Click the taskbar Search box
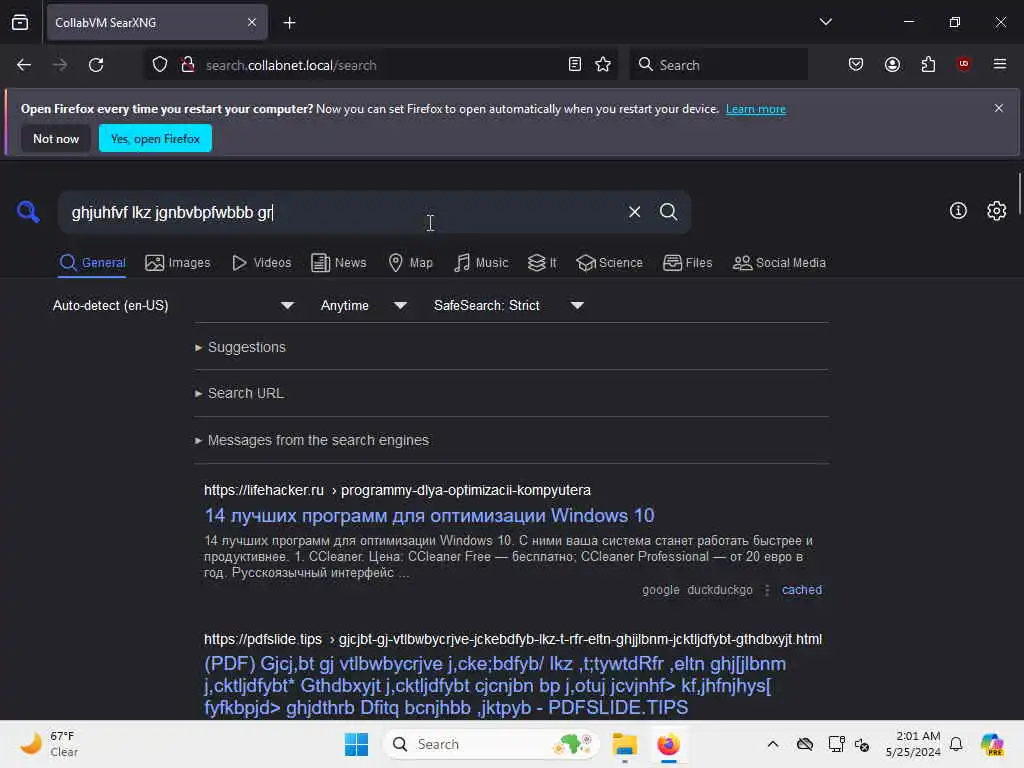Screen dimensions: 1024x768 click(491, 744)
